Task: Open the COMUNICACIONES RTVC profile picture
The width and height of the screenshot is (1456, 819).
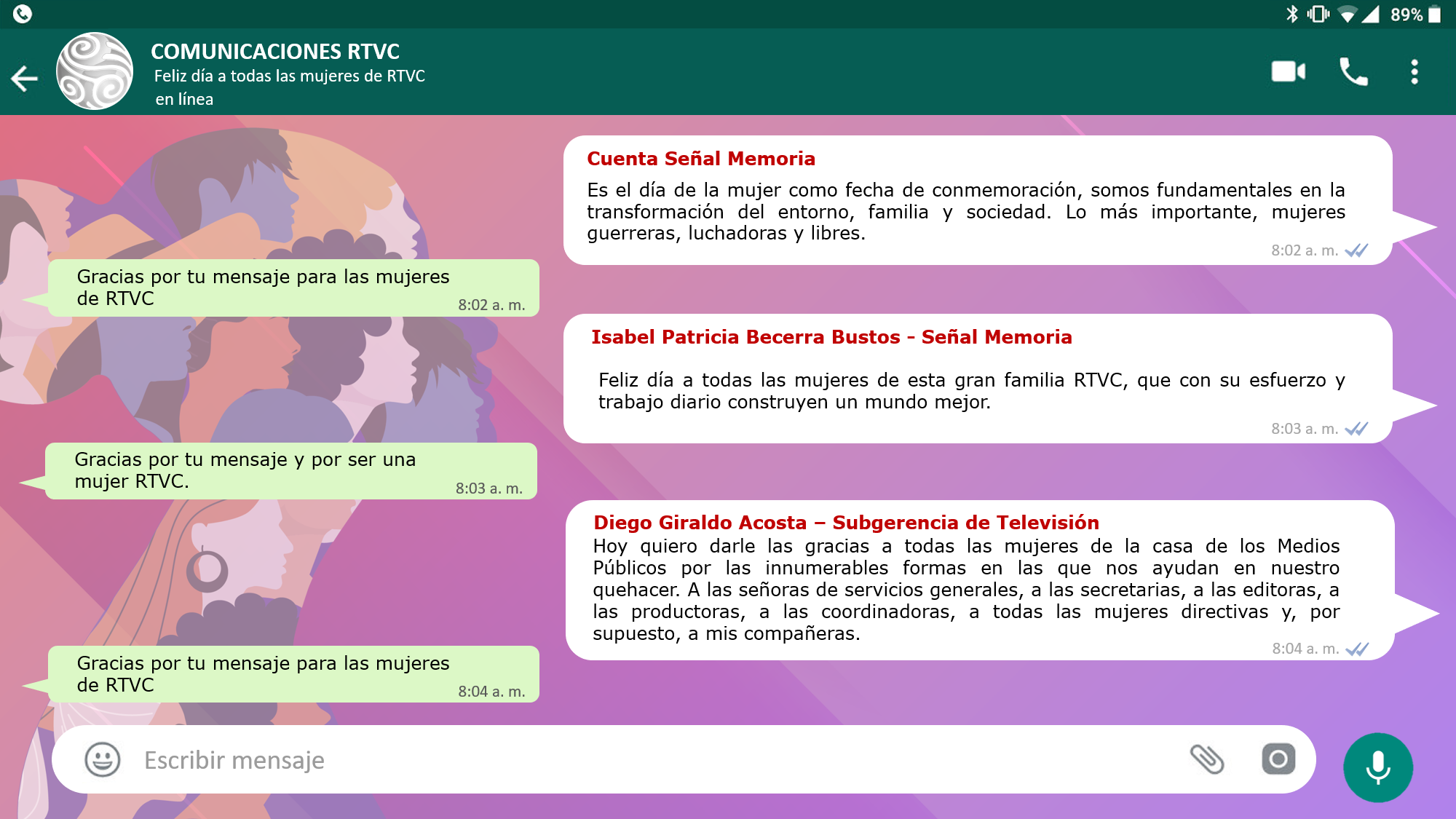Action: 95,71
